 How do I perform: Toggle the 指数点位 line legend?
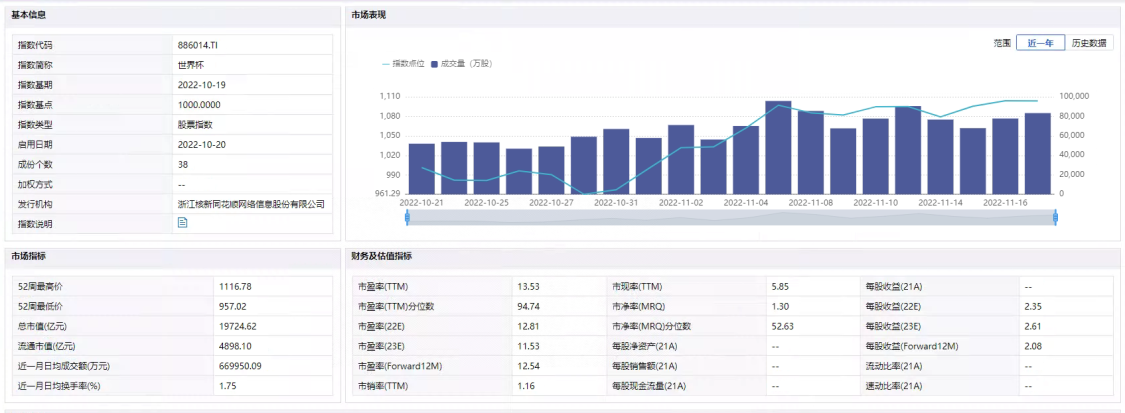click(403, 63)
